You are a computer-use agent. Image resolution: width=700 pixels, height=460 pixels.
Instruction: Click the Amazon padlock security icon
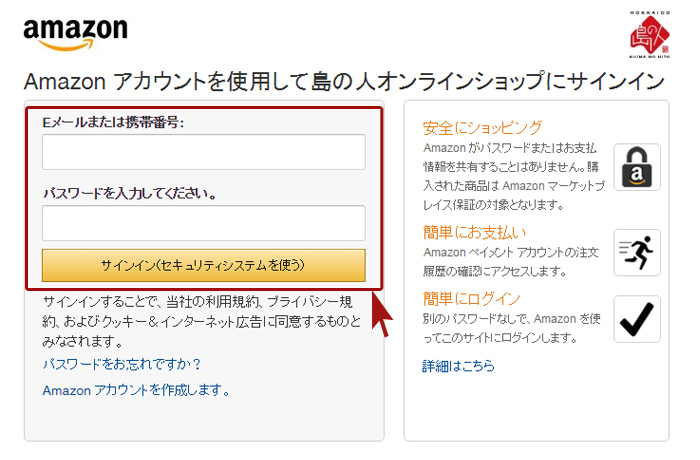click(637, 167)
